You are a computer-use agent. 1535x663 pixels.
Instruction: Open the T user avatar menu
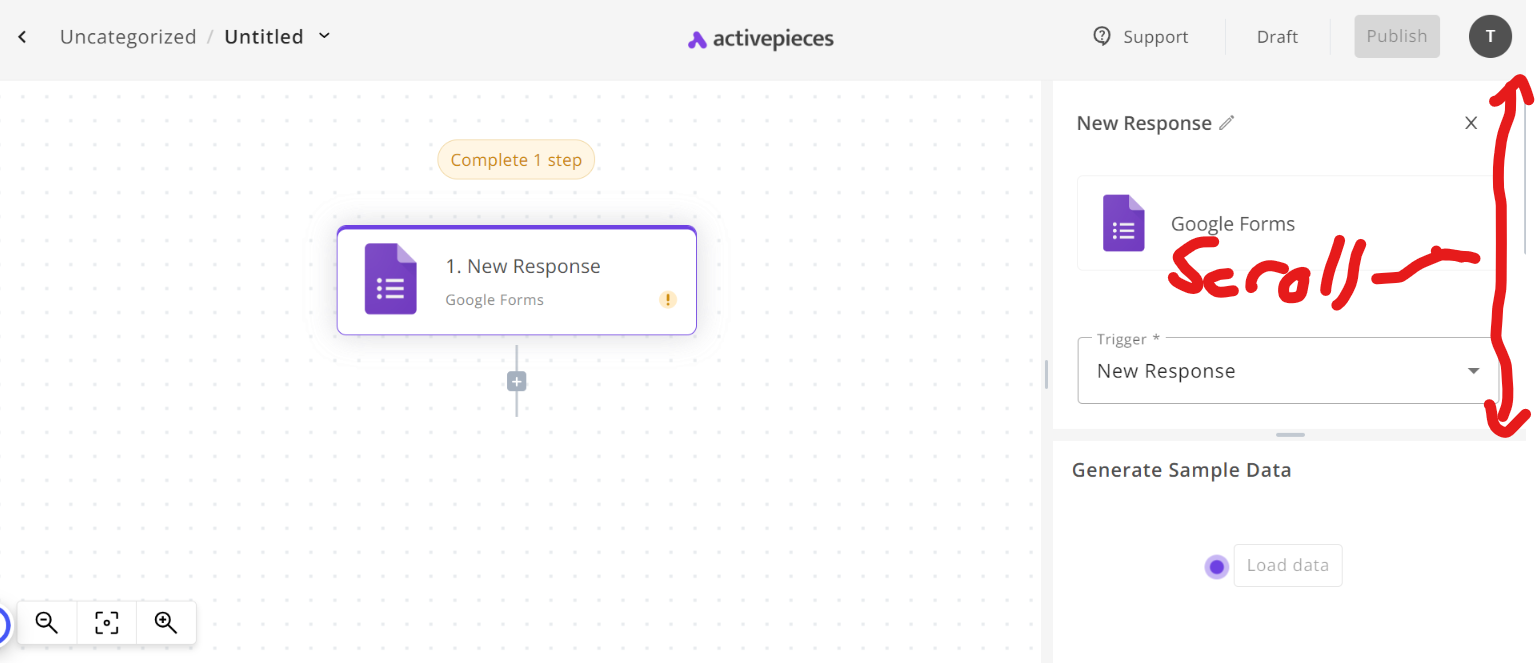click(x=1490, y=36)
